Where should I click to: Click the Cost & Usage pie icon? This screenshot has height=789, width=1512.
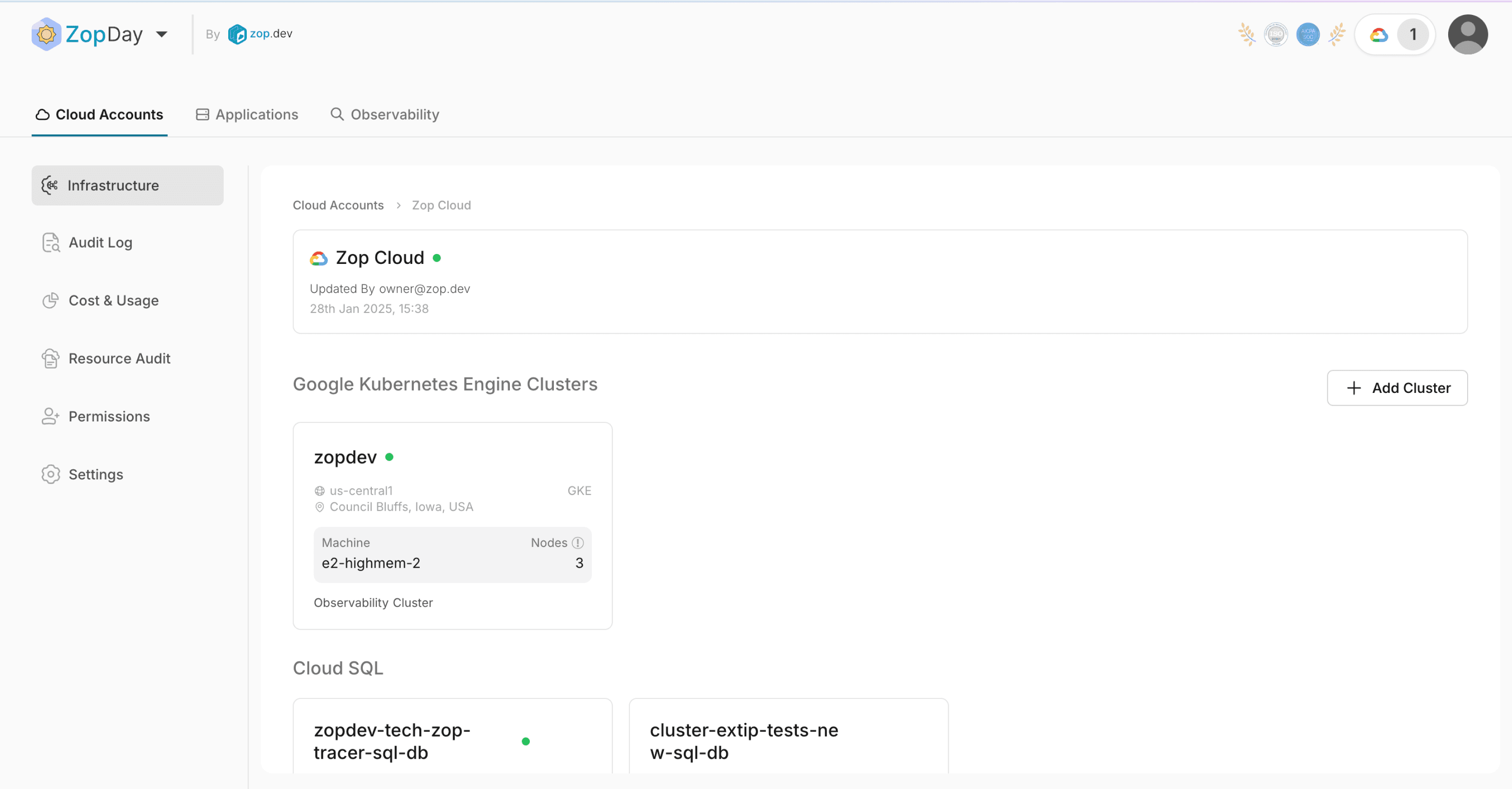[50, 301]
